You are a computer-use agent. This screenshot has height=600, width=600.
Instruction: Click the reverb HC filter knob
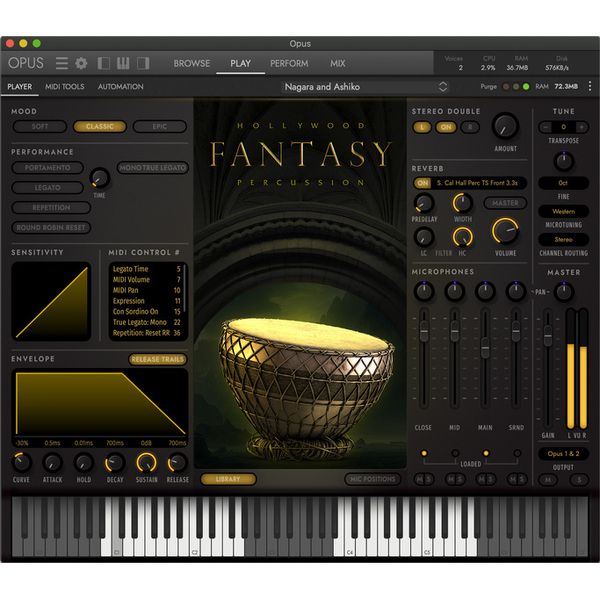tap(462, 237)
